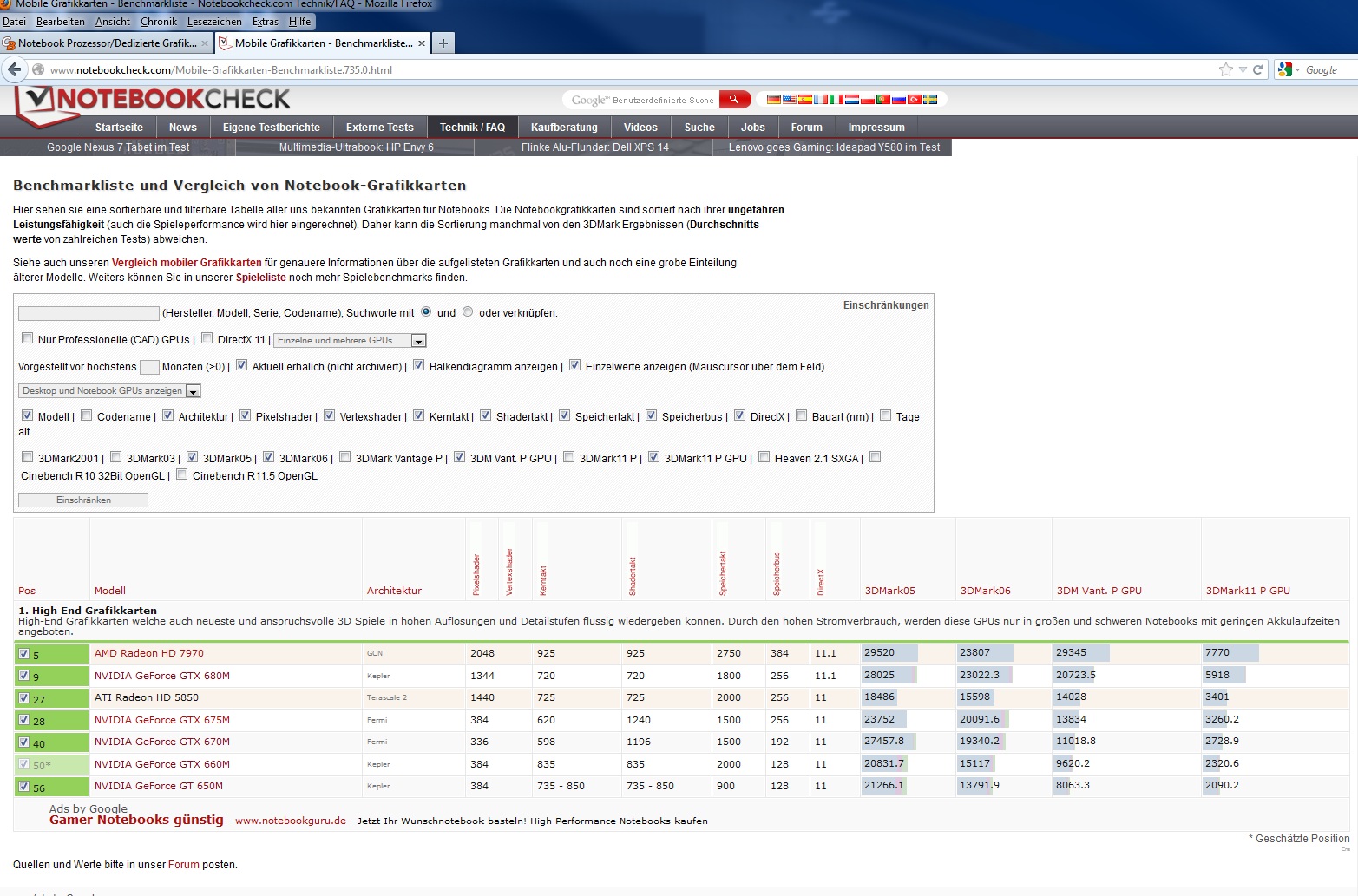Open the Chronik menu
Screen dimensions: 1358x896
coord(159,22)
